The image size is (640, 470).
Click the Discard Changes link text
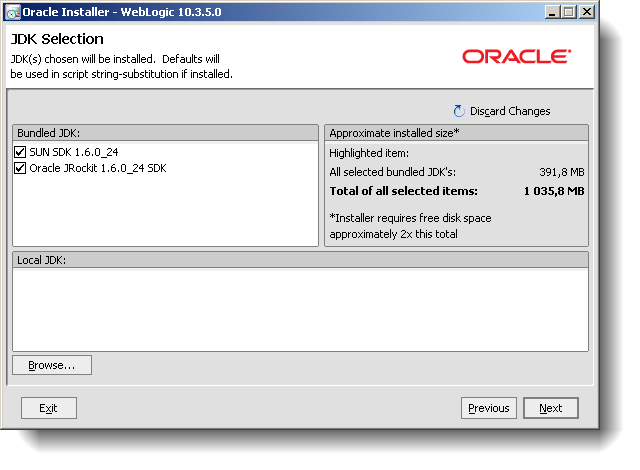coord(510,111)
